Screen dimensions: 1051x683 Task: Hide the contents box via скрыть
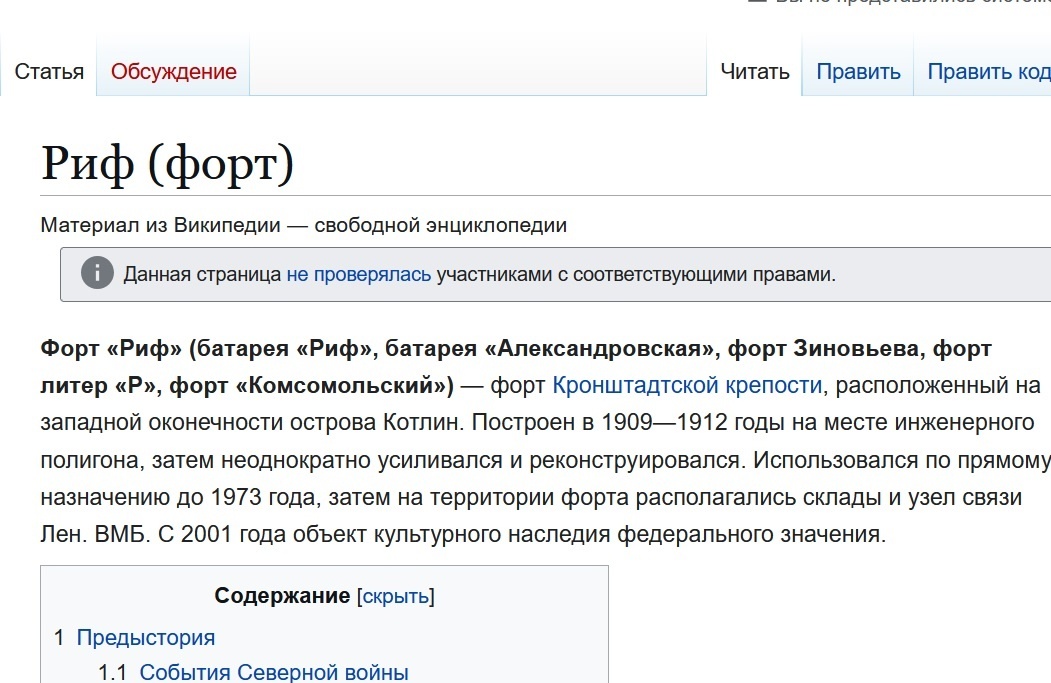point(398,595)
